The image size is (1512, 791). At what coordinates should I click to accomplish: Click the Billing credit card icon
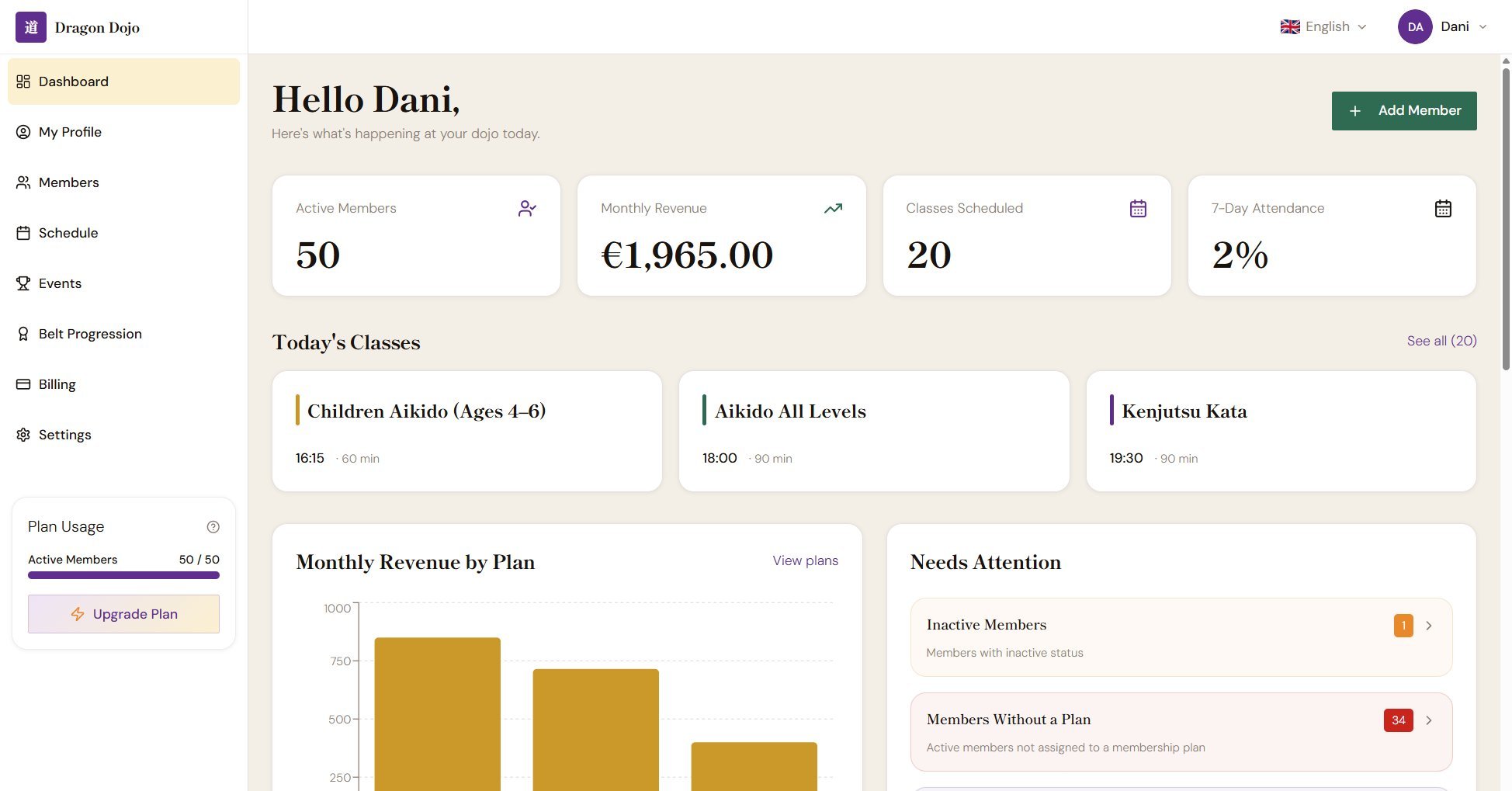(23, 384)
